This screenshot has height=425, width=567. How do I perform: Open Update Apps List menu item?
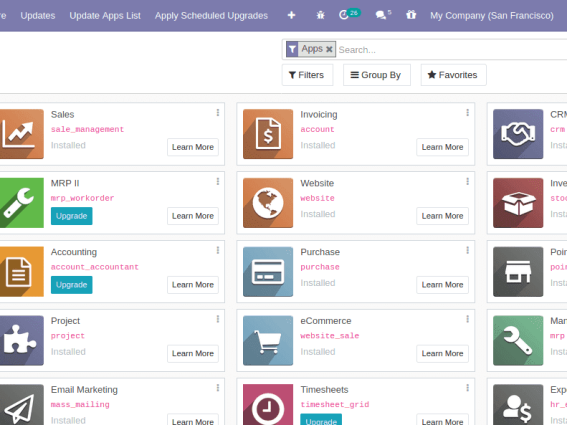pos(105,16)
